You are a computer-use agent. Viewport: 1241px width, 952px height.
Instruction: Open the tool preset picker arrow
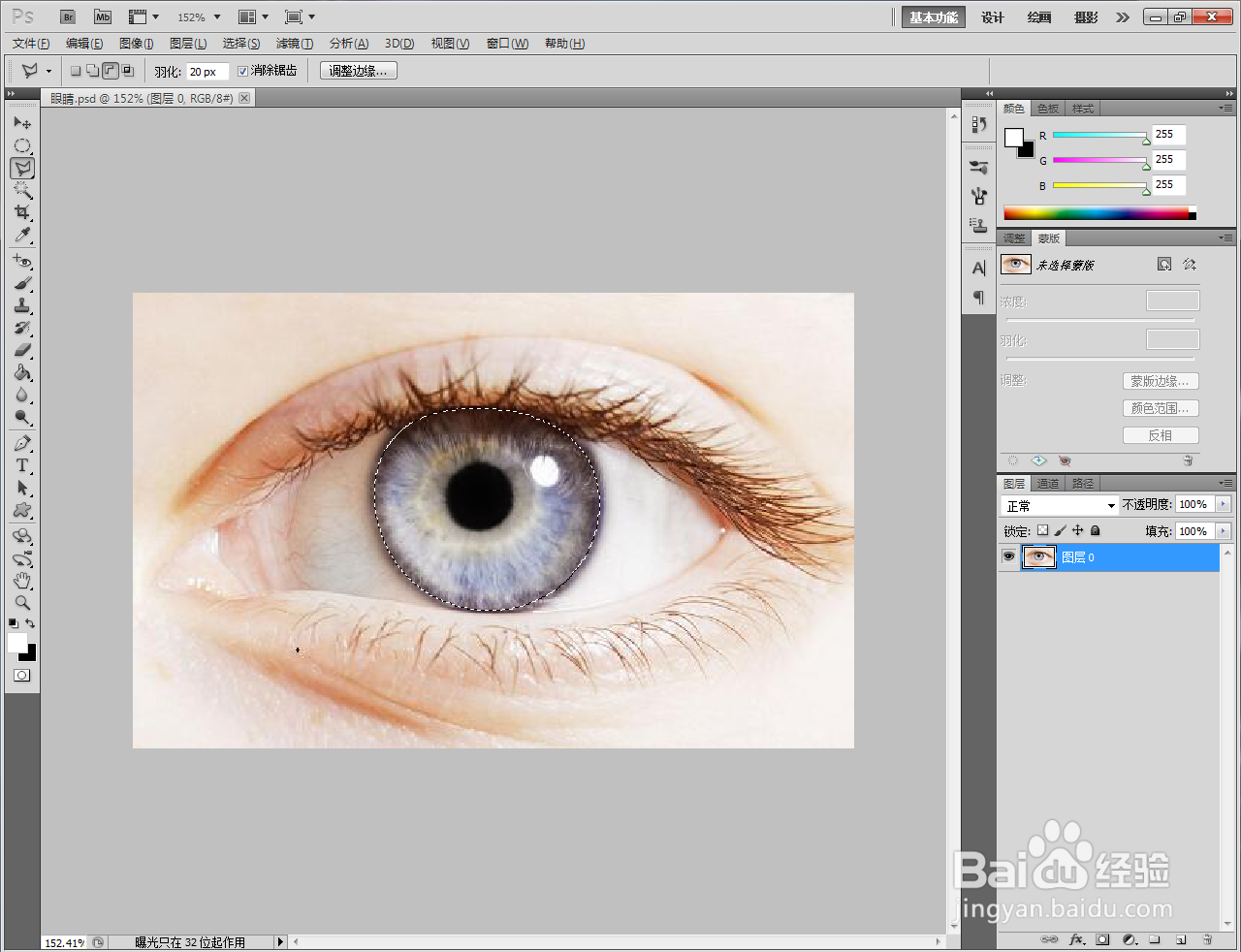tap(48, 71)
